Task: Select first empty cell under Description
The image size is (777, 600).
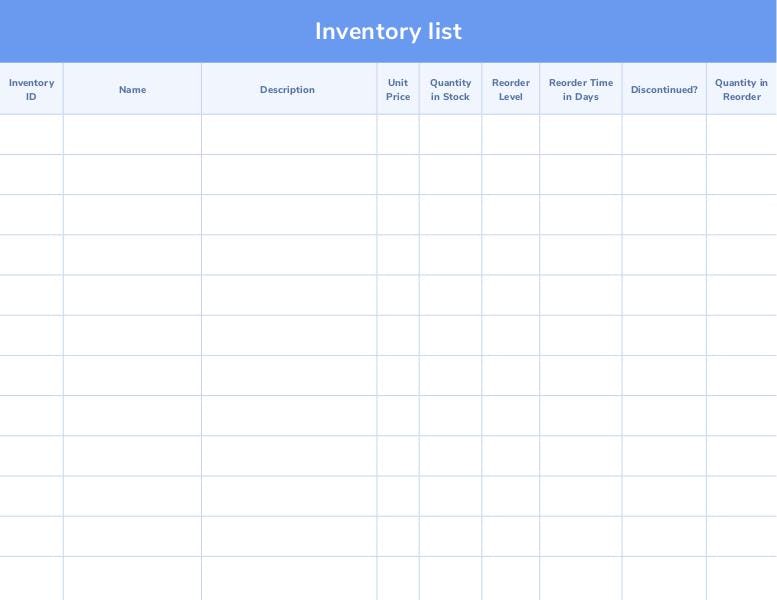Action: click(288, 135)
